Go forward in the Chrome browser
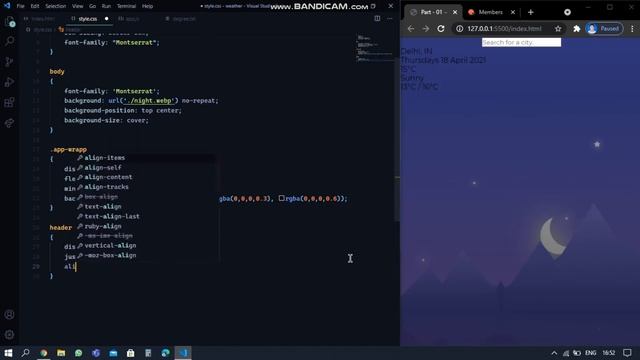Viewport: 640px width, 360px height. (426, 29)
